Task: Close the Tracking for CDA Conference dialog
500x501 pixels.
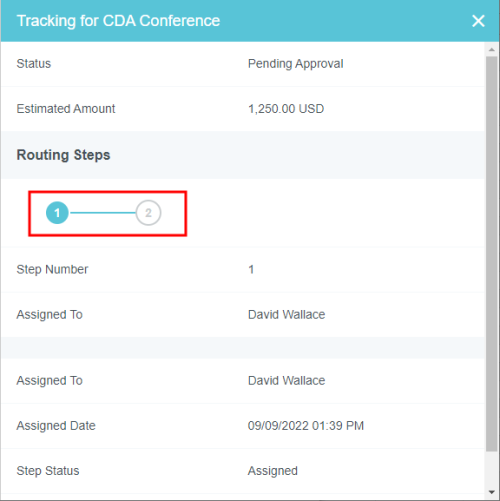Action: tap(478, 21)
